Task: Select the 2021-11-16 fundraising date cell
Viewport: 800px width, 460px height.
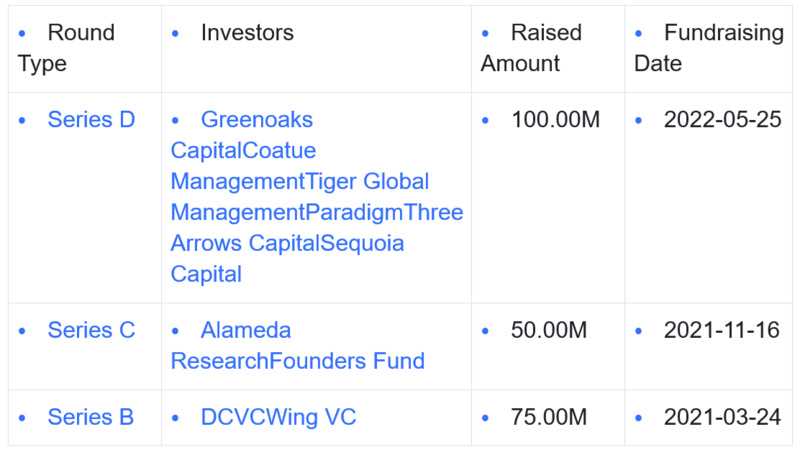Action: pyautogui.click(x=722, y=330)
